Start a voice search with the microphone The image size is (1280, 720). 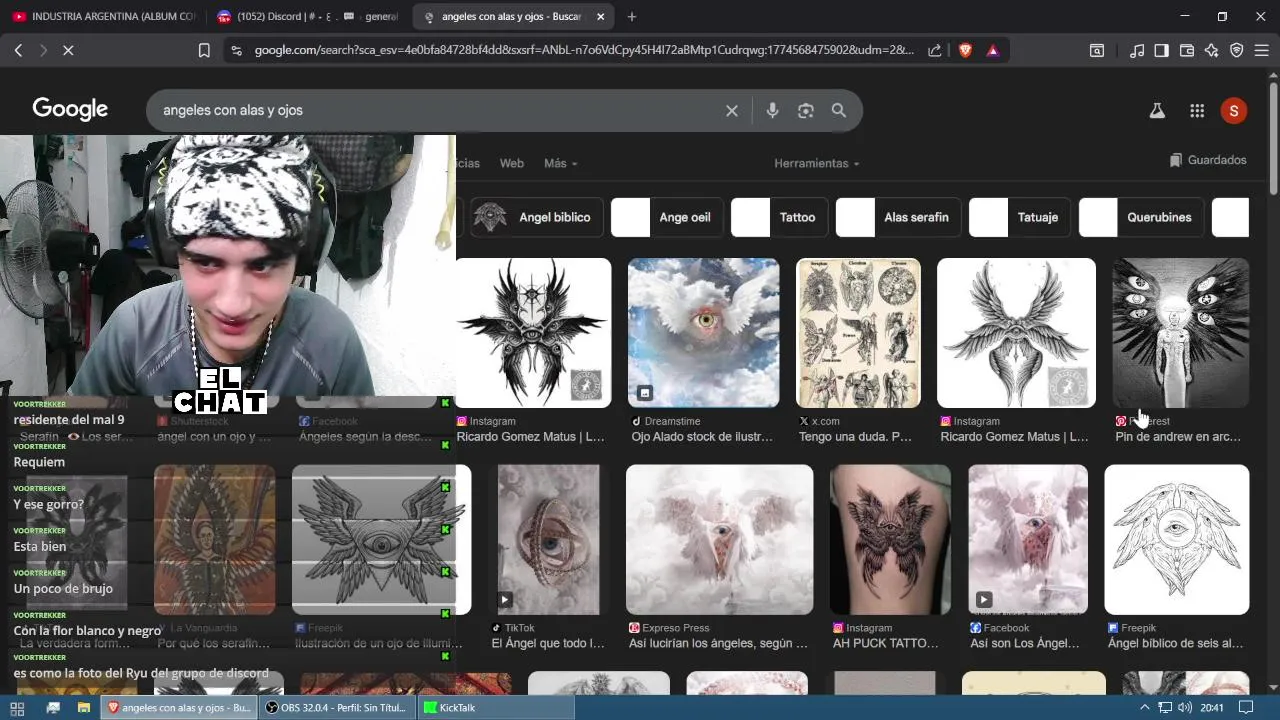[x=772, y=111]
